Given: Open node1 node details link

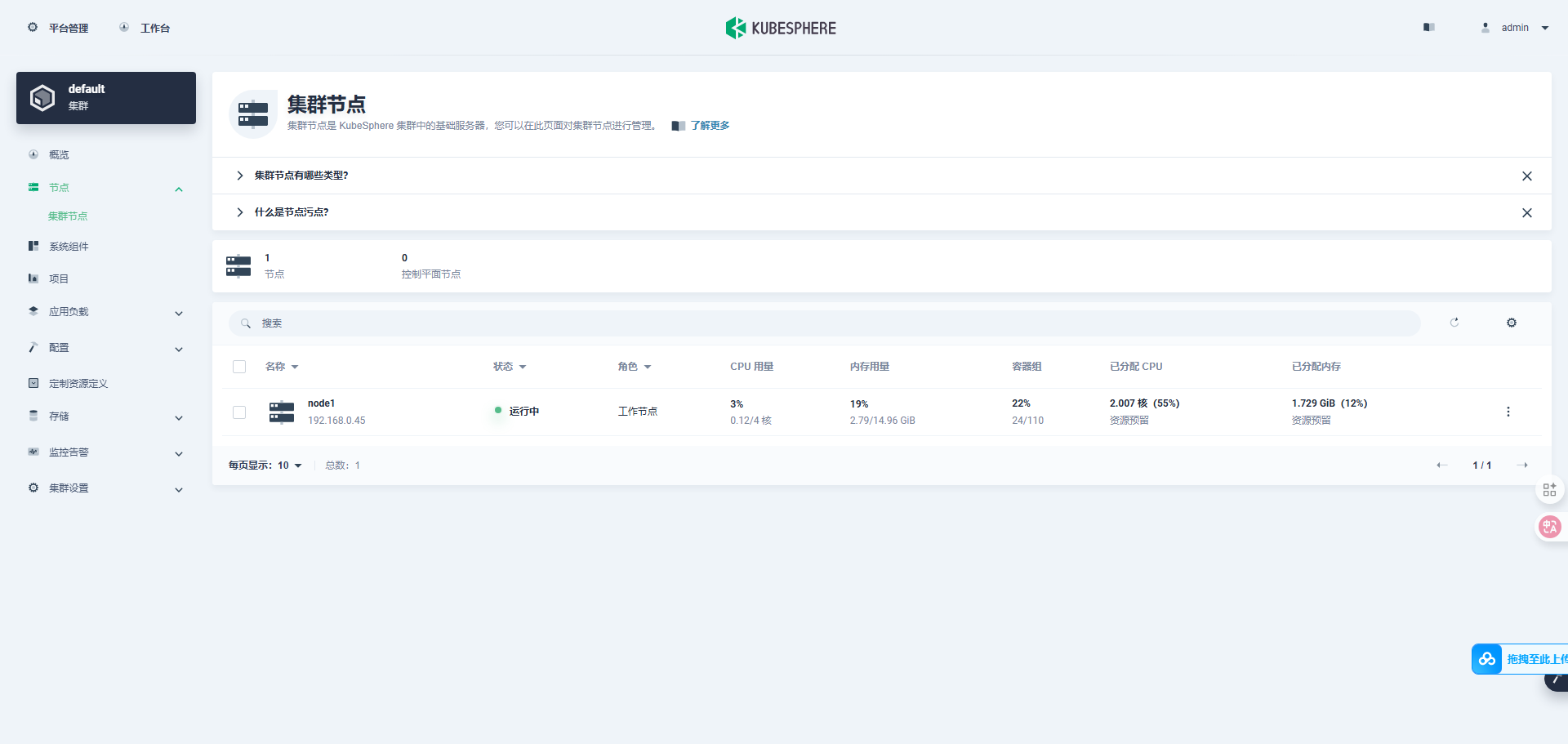Looking at the screenshot, I should 322,403.
